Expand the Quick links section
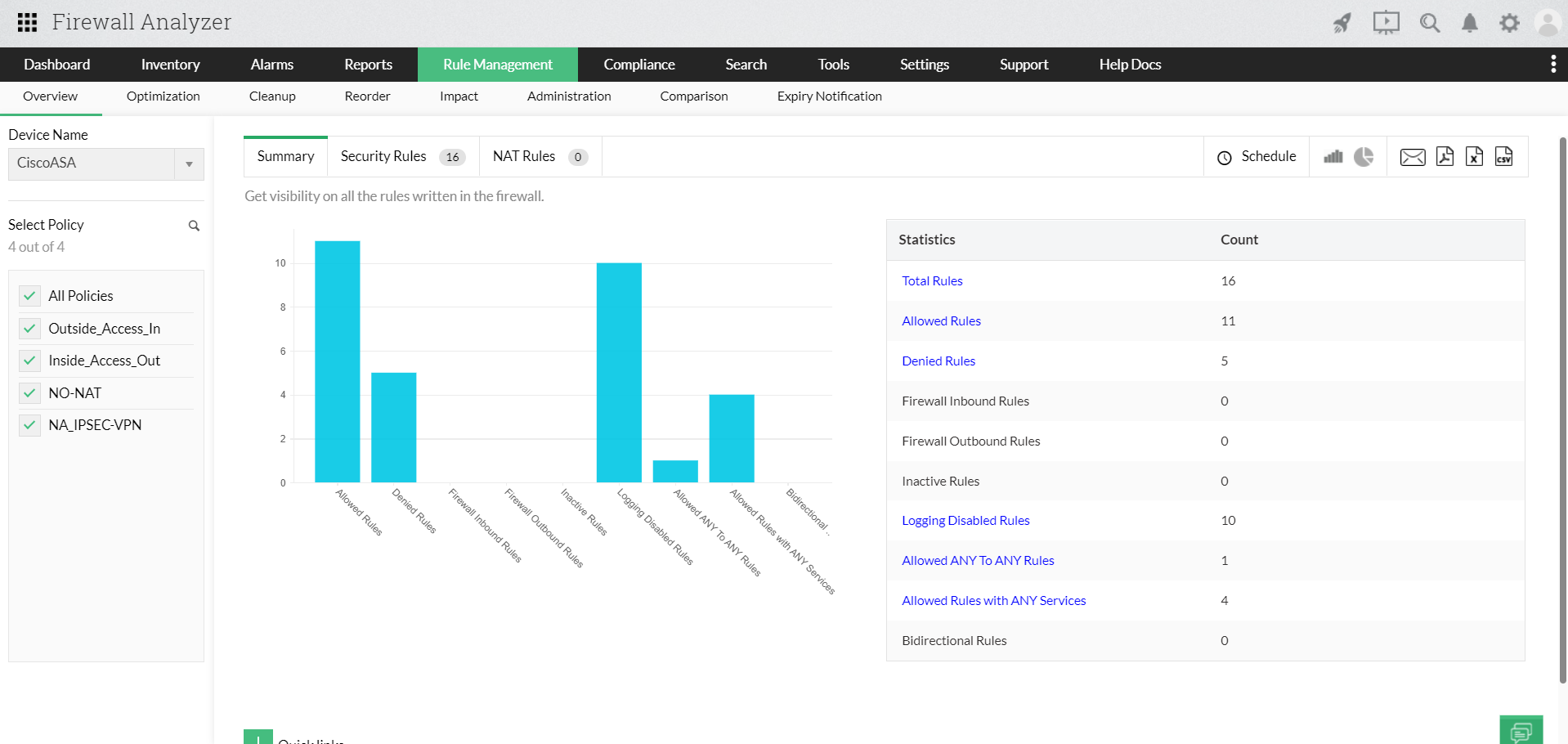 [x=257, y=738]
